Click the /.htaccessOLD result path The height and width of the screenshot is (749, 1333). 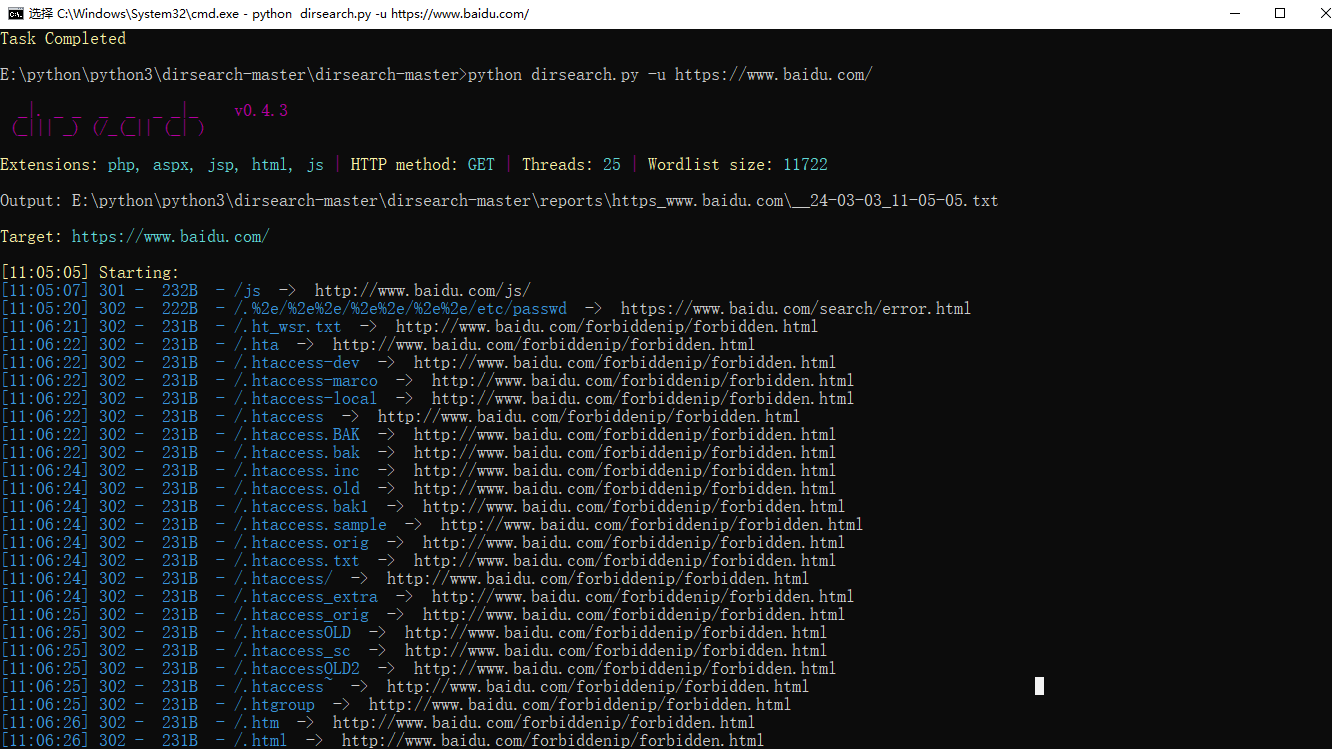(292, 633)
